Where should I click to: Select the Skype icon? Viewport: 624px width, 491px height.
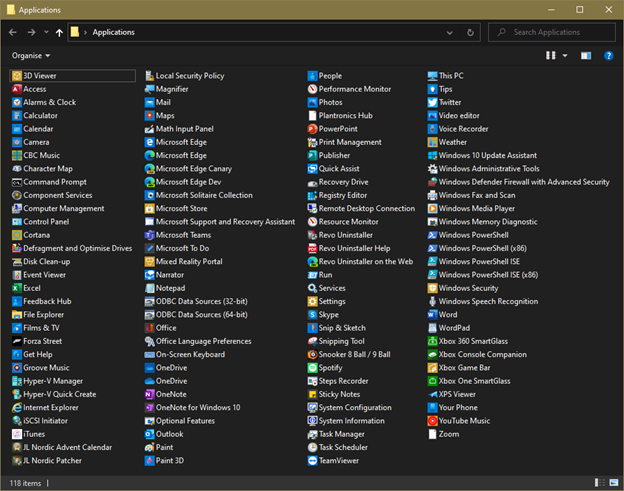tap(312, 315)
